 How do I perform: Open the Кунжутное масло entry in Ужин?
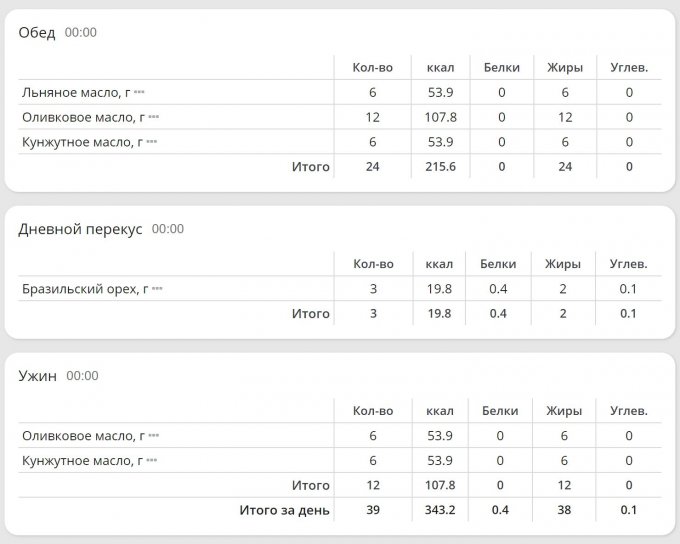click(x=82, y=461)
